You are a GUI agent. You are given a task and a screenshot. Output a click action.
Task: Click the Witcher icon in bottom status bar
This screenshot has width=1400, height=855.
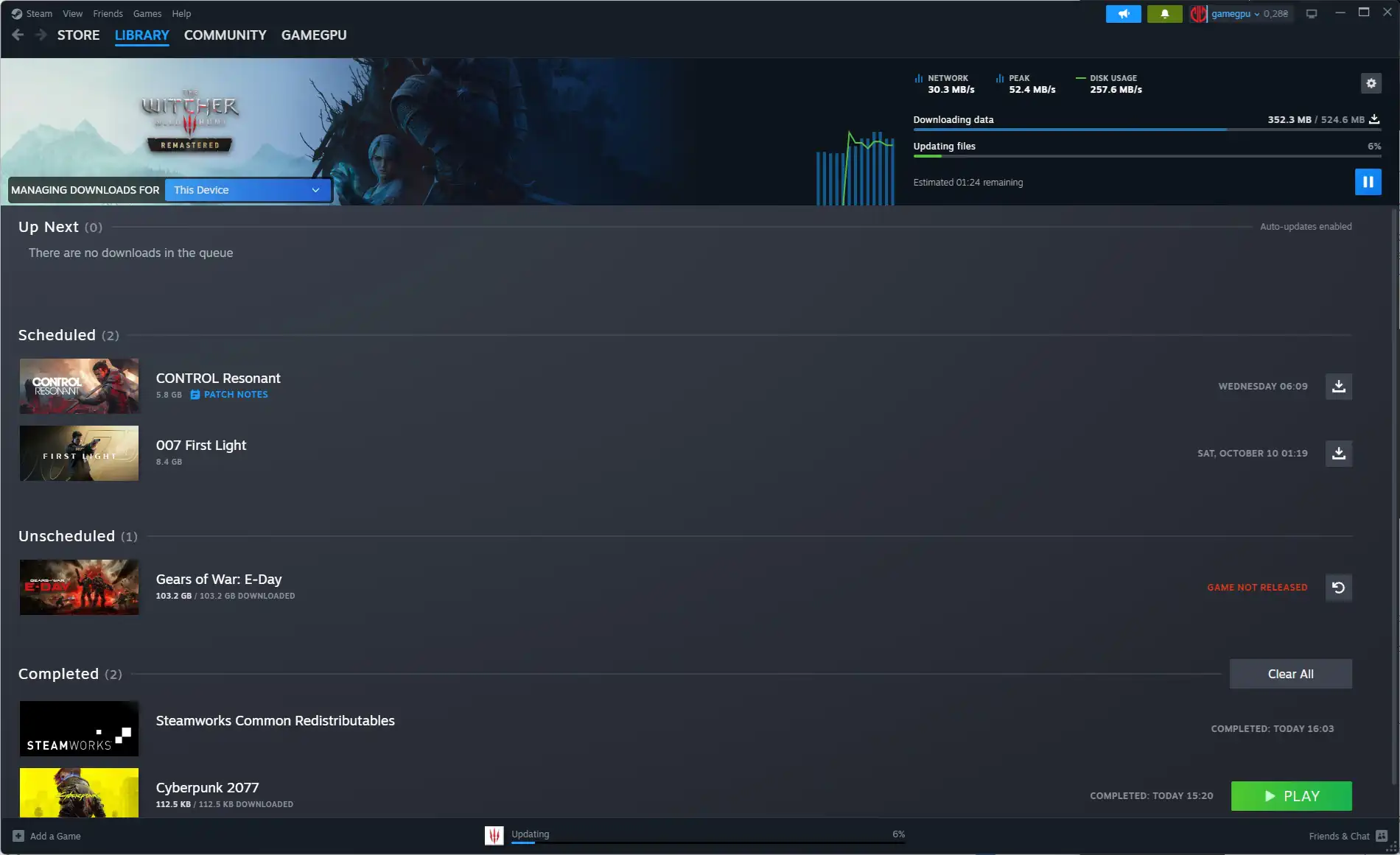tap(494, 836)
